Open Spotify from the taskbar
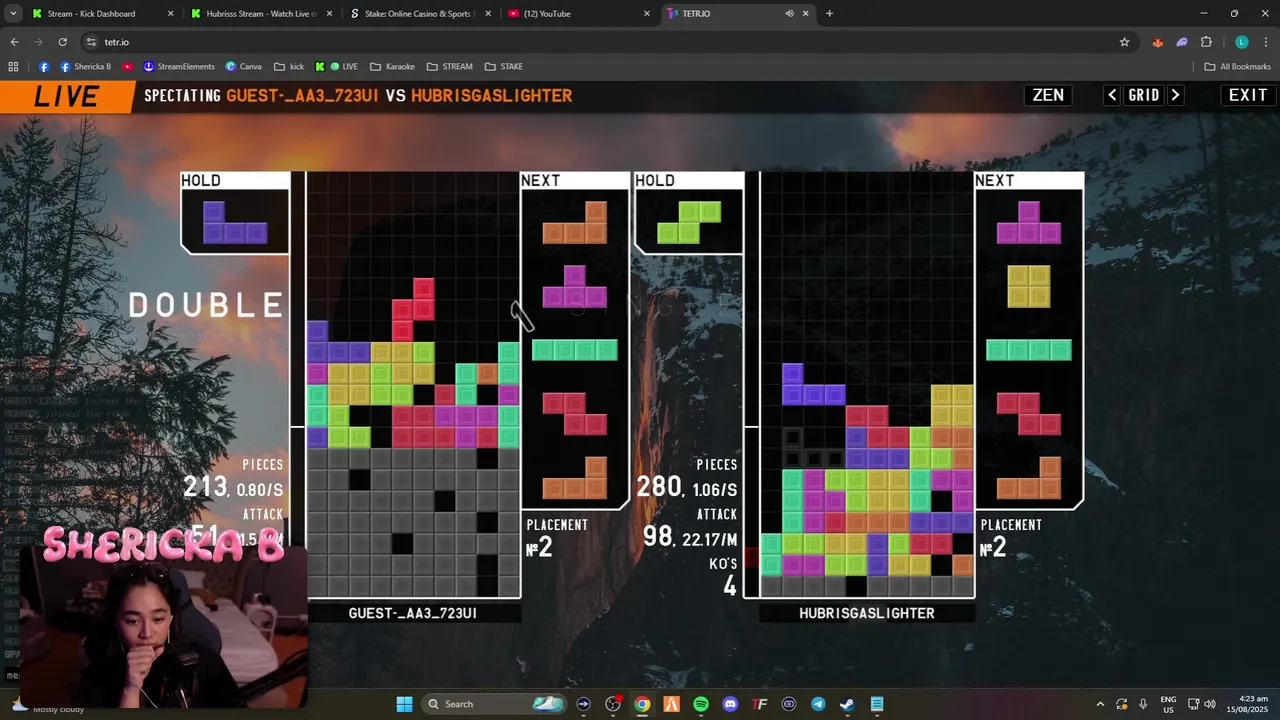This screenshot has width=1280, height=720. (701, 704)
